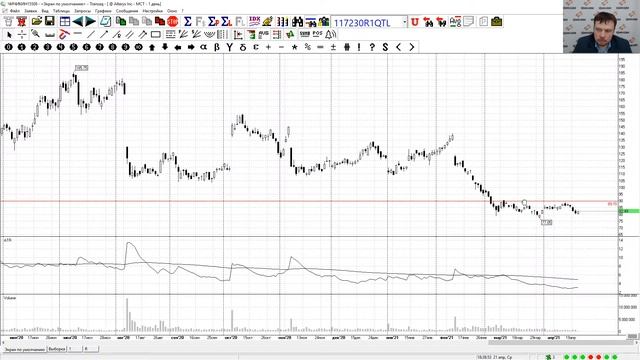
Task: Click the green current price label
Action: (x=629, y=211)
